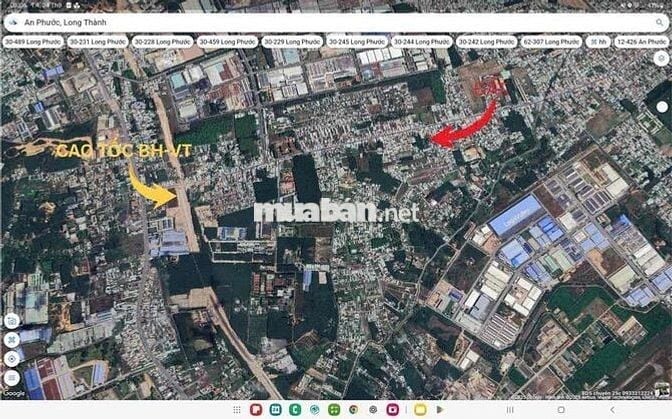Select the 30-489 Long Phước chip
The height and width of the screenshot is (419, 672).
(x=33, y=42)
